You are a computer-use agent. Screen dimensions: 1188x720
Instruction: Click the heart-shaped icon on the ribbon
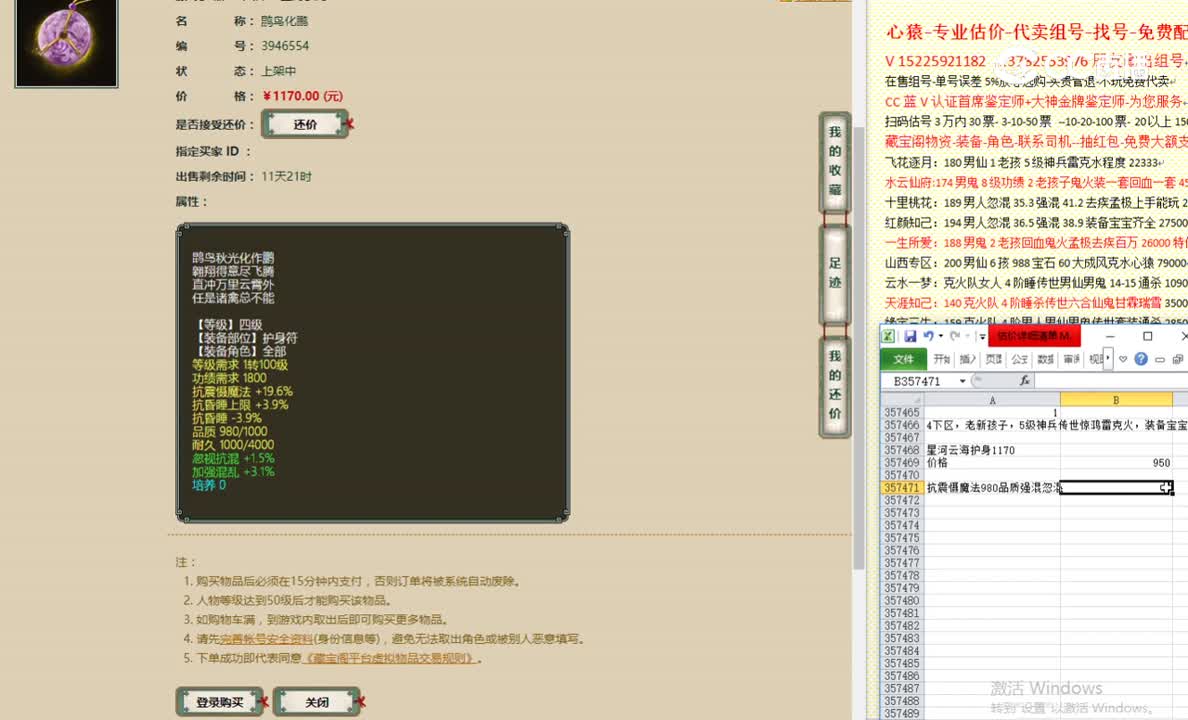1122,359
